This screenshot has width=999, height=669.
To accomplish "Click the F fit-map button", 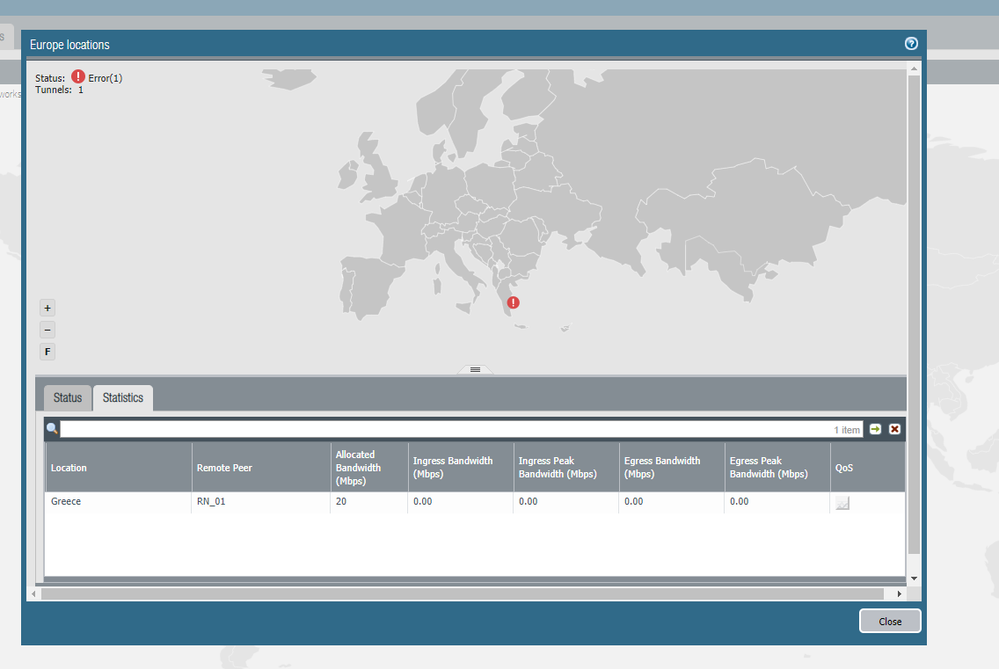I will [x=48, y=352].
